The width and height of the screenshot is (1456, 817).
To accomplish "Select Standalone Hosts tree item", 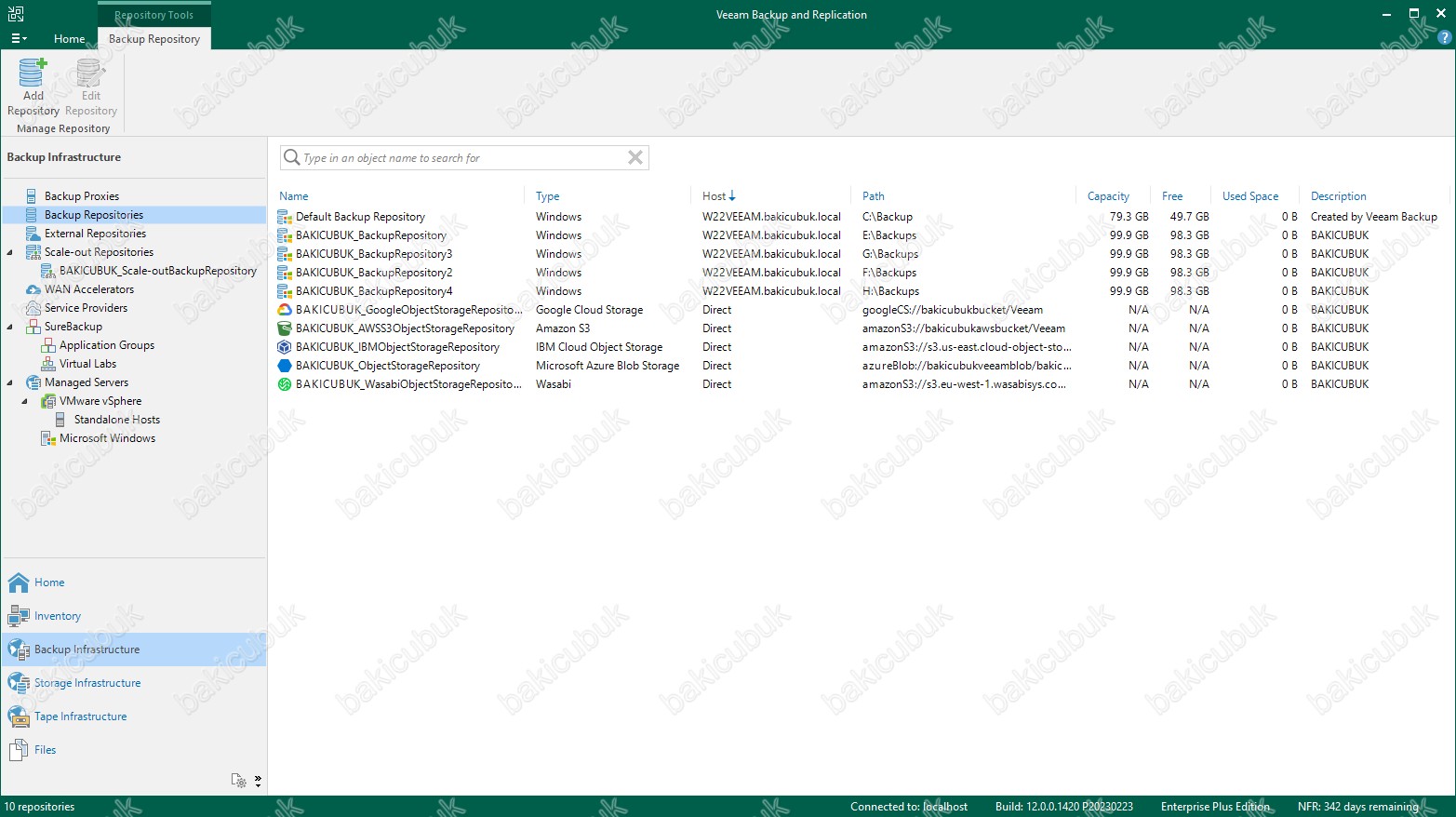I will [x=117, y=420].
